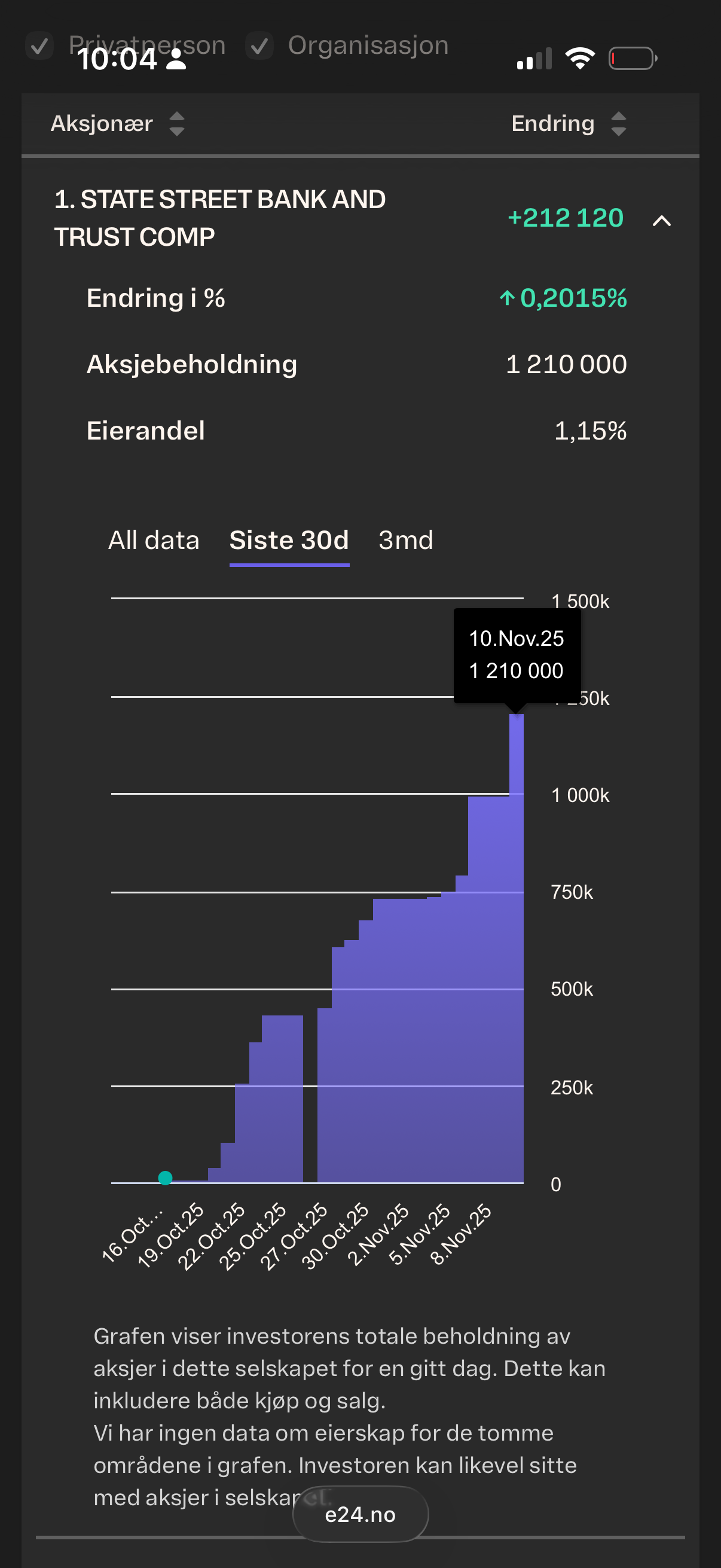
Task: Toggle the Organisasjon checkbox
Action: pyautogui.click(x=259, y=46)
